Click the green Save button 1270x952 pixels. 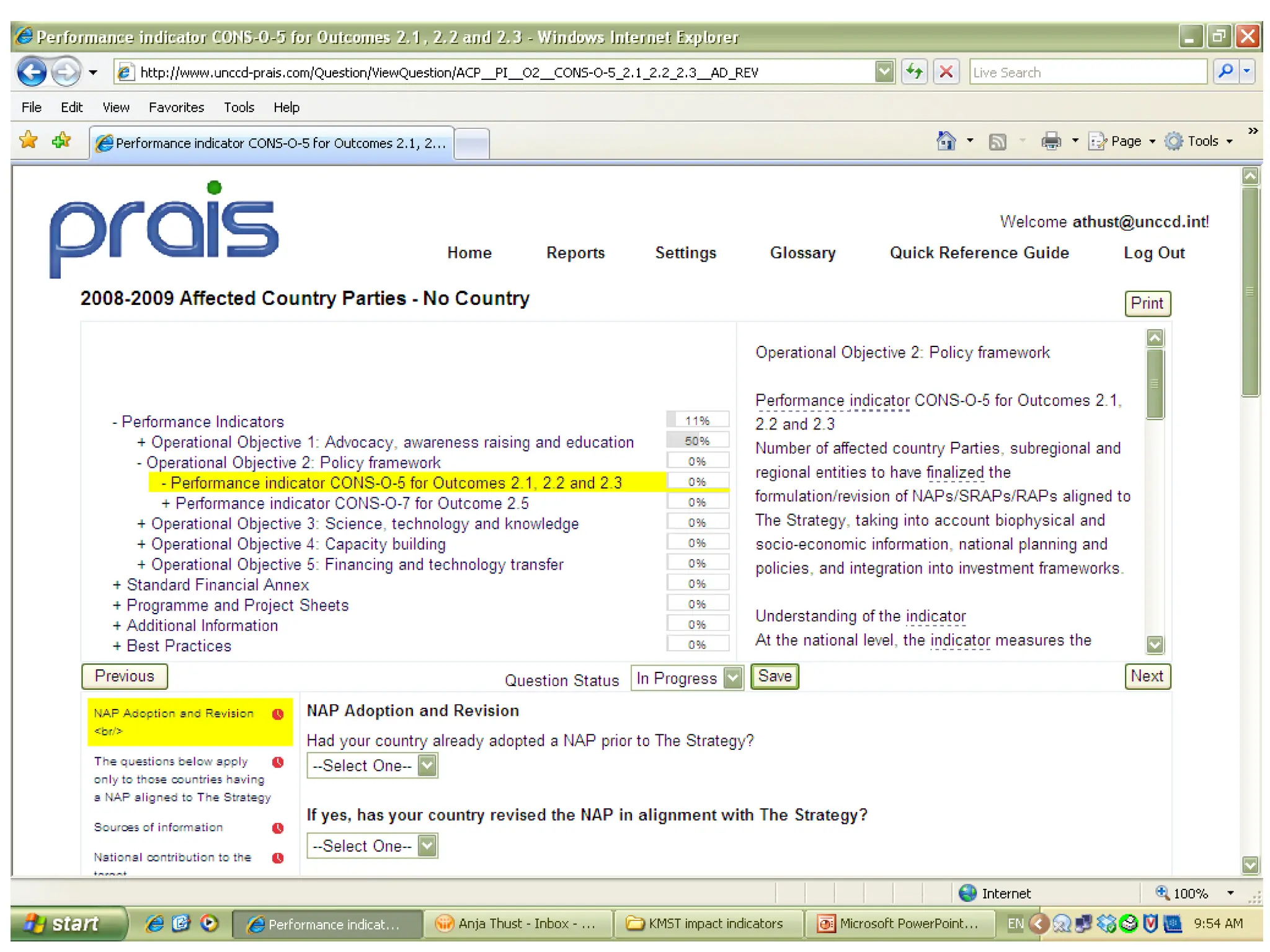tap(774, 676)
